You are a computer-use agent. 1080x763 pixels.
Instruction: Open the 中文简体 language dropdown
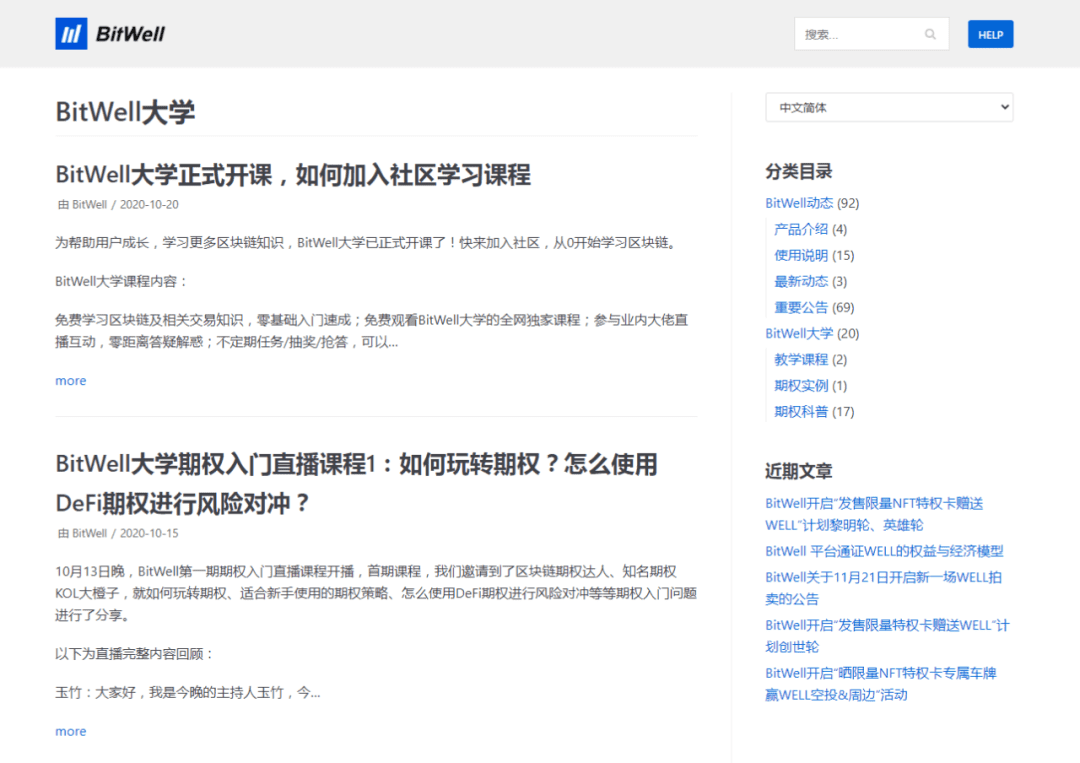889,107
